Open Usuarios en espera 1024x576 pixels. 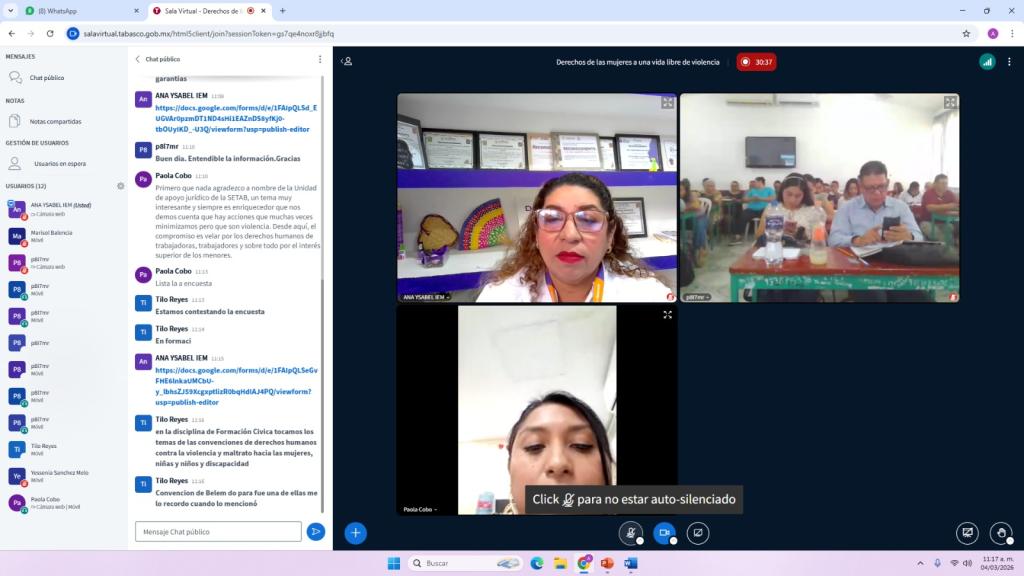coord(59,163)
